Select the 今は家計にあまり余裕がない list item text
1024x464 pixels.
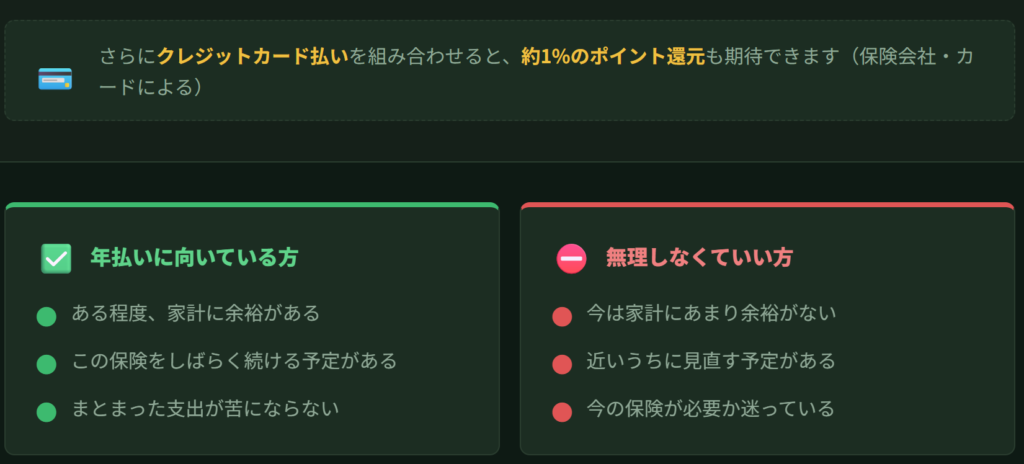711,313
